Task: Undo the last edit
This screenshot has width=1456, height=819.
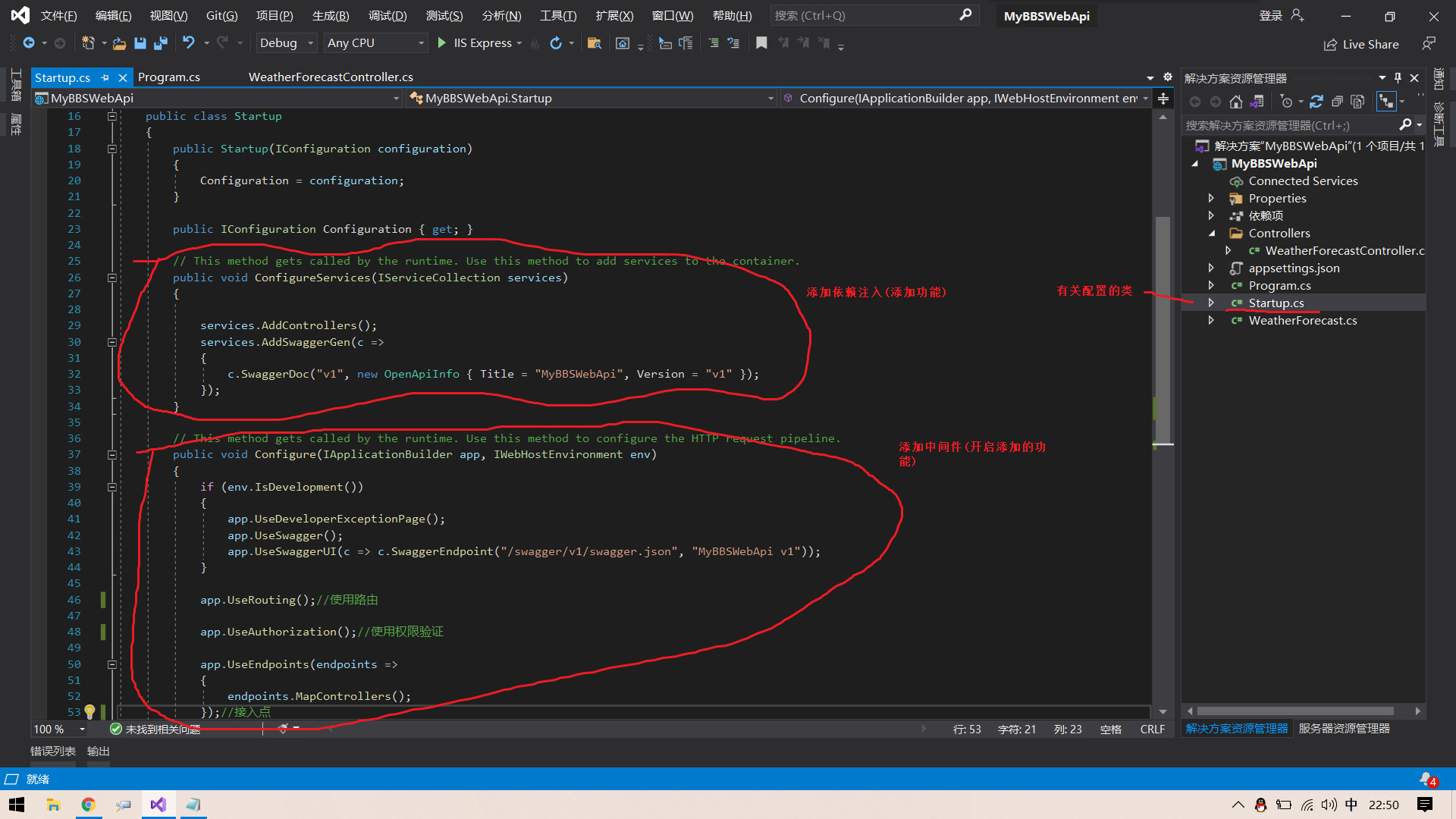Action: click(188, 43)
